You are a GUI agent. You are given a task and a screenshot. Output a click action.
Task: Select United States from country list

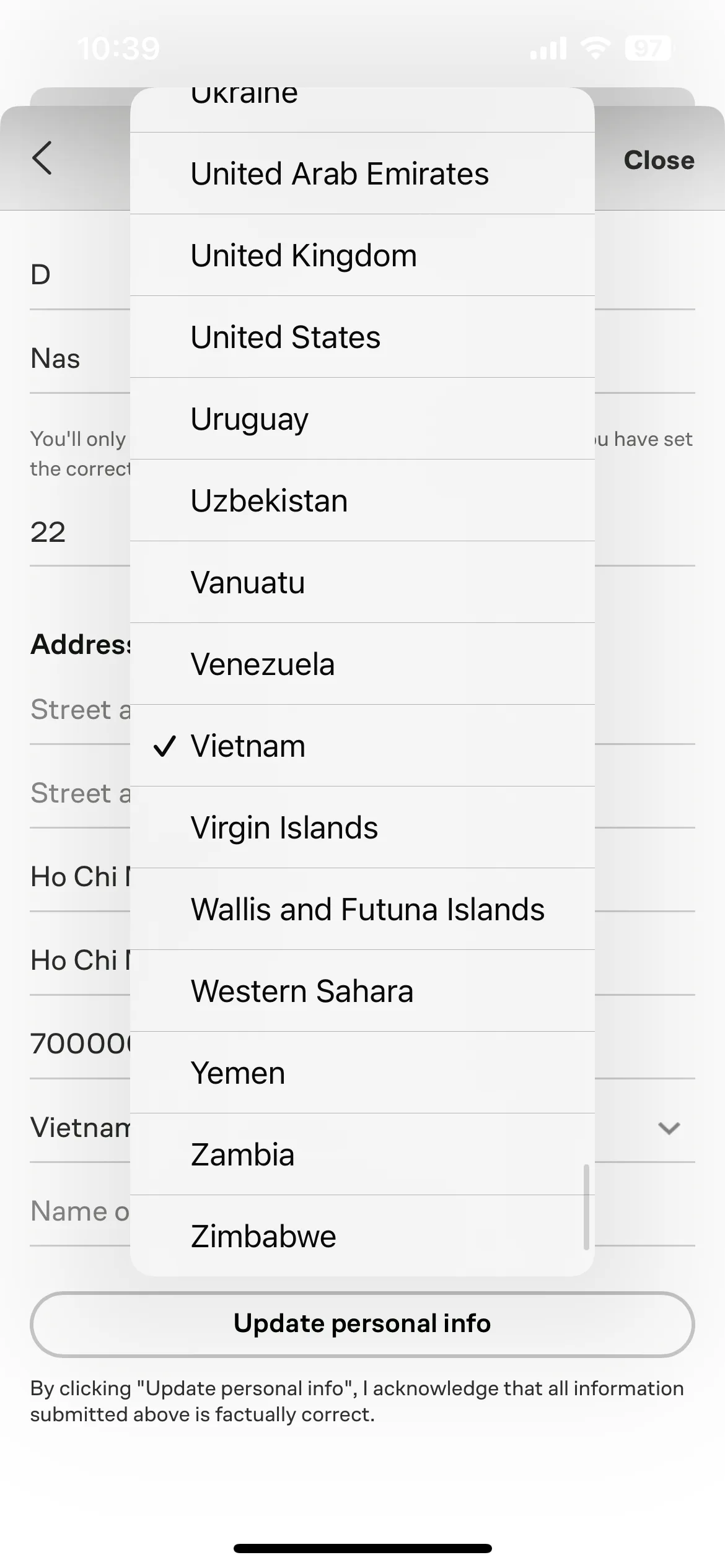pyautogui.click(x=362, y=337)
